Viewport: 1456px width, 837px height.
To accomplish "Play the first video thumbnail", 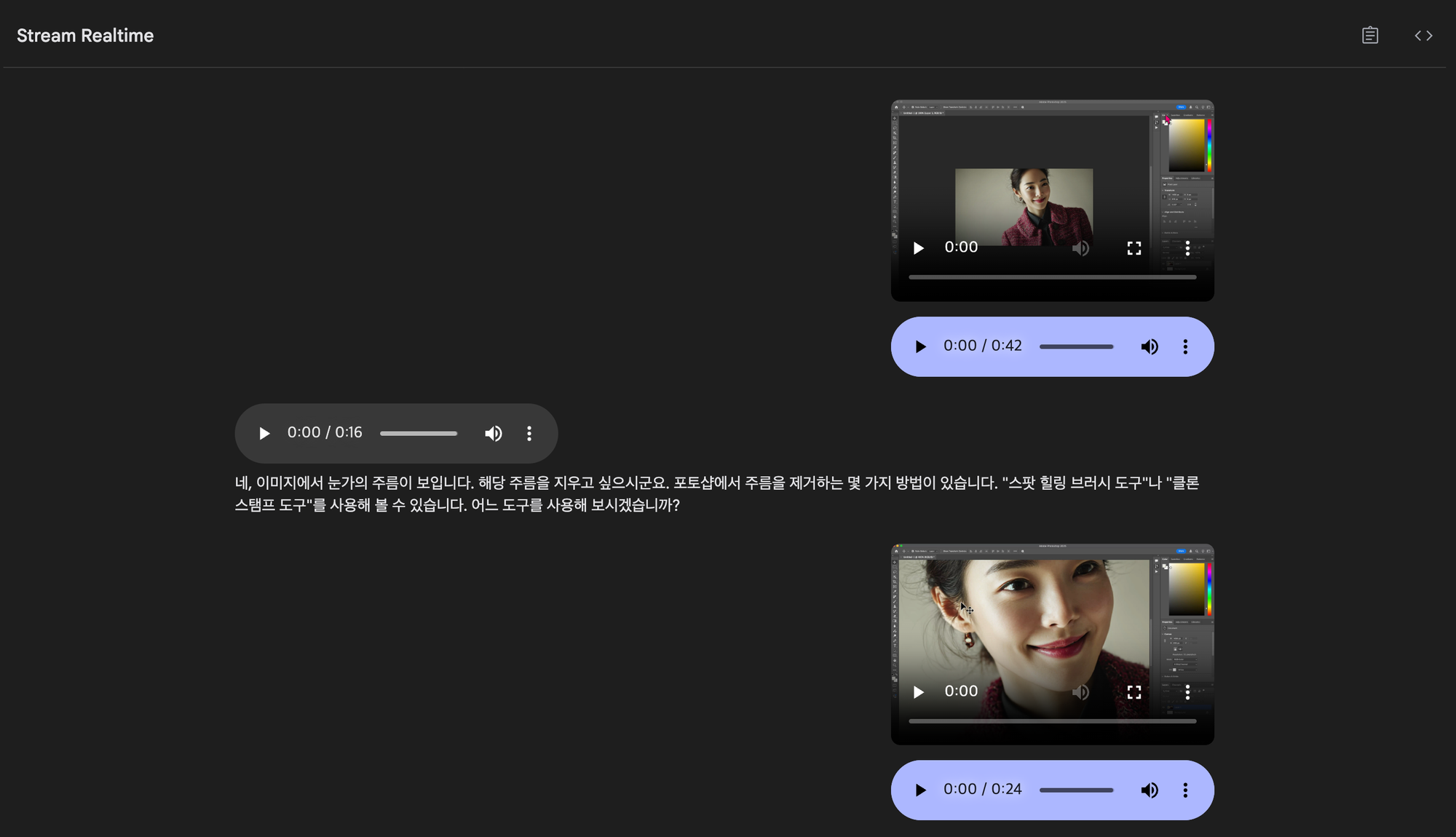I will pyautogui.click(x=919, y=248).
